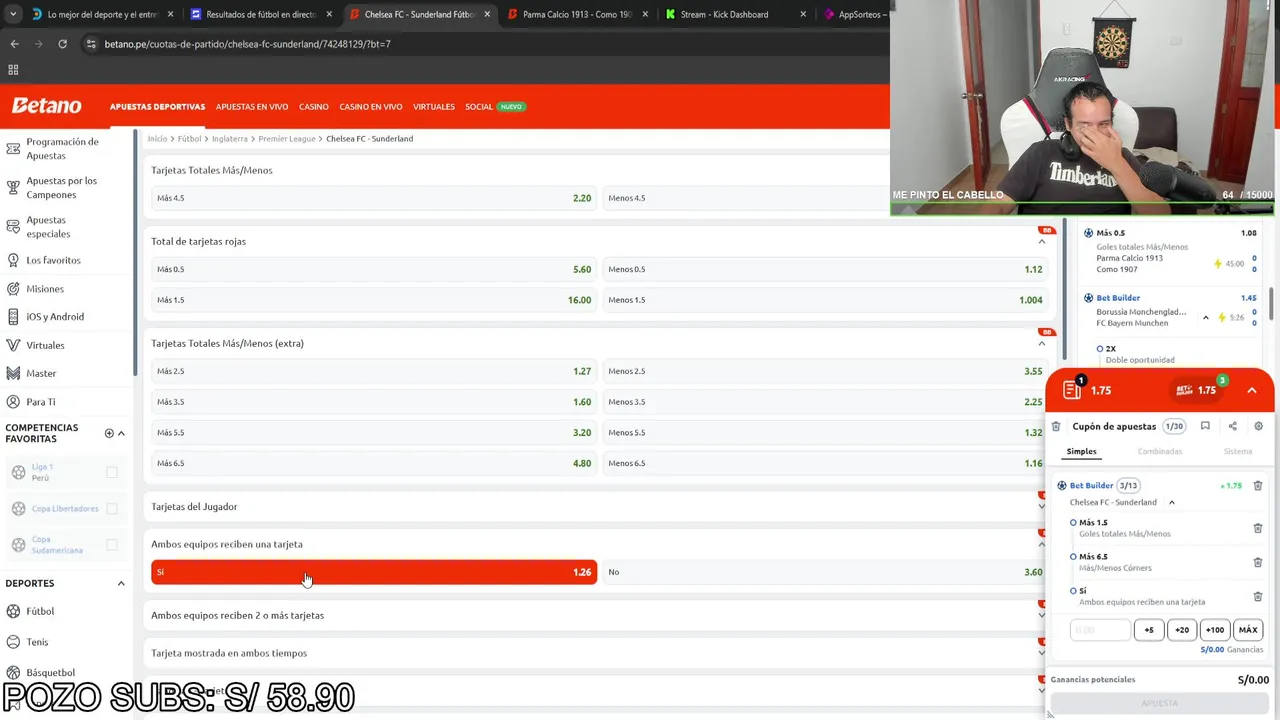
Task: Open the Tenis sport icon
Action: click(x=13, y=642)
